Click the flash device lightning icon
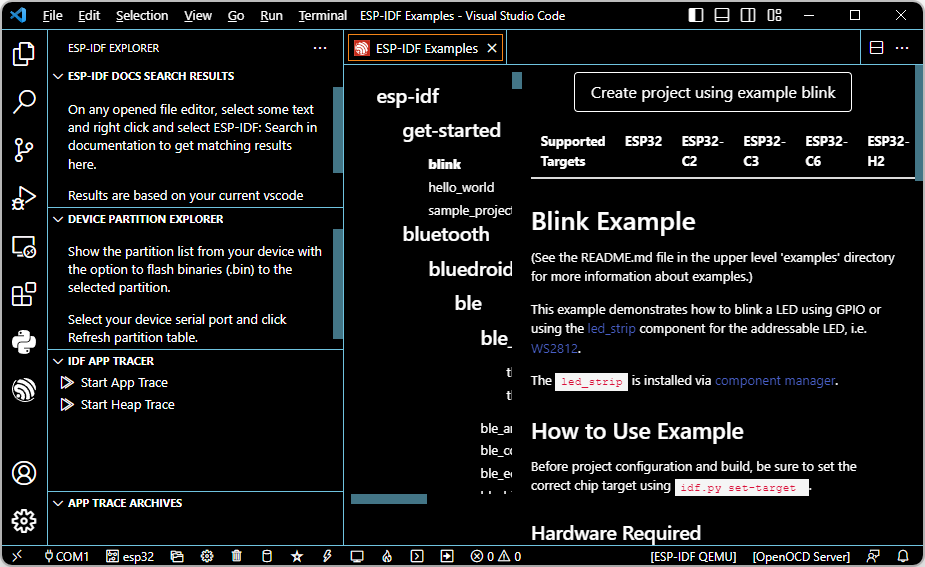 [327, 556]
